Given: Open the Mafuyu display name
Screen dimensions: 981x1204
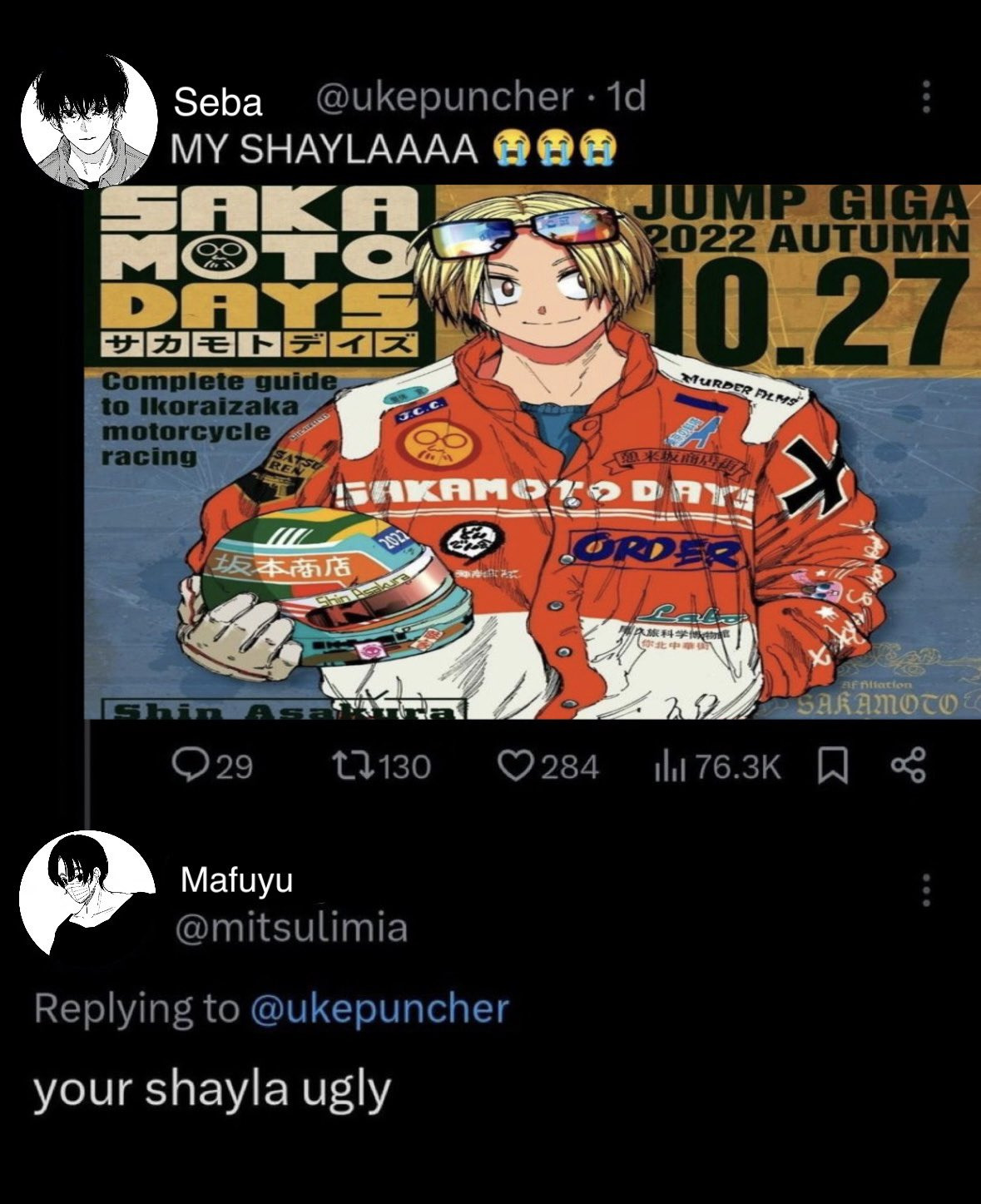Looking at the screenshot, I should pyautogui.click(x=236, y=879).
